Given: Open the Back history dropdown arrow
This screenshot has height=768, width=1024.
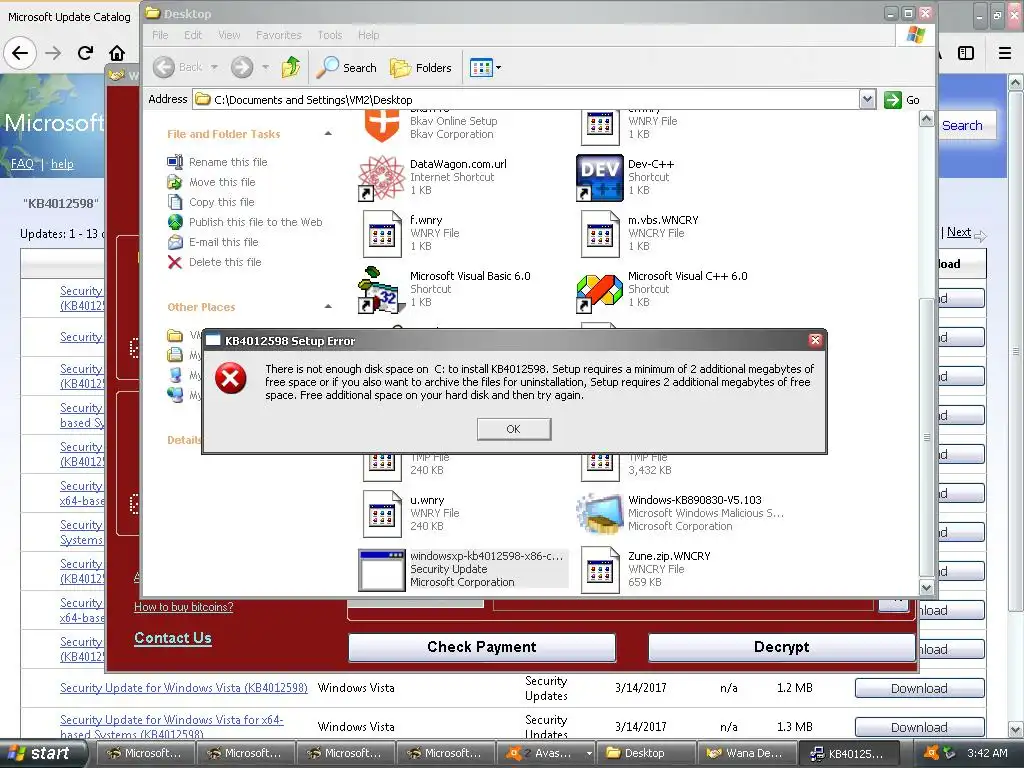Looking at the screenshot, I should click(214, 67).
